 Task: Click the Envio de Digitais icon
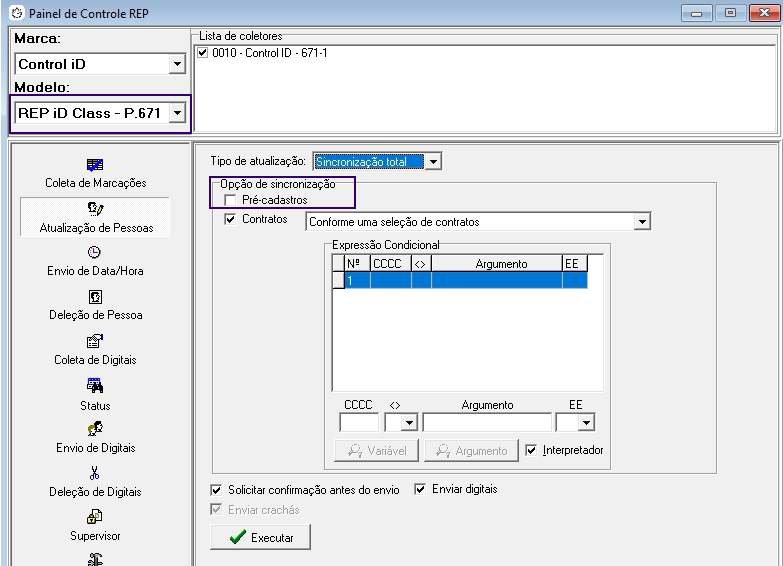95,429
